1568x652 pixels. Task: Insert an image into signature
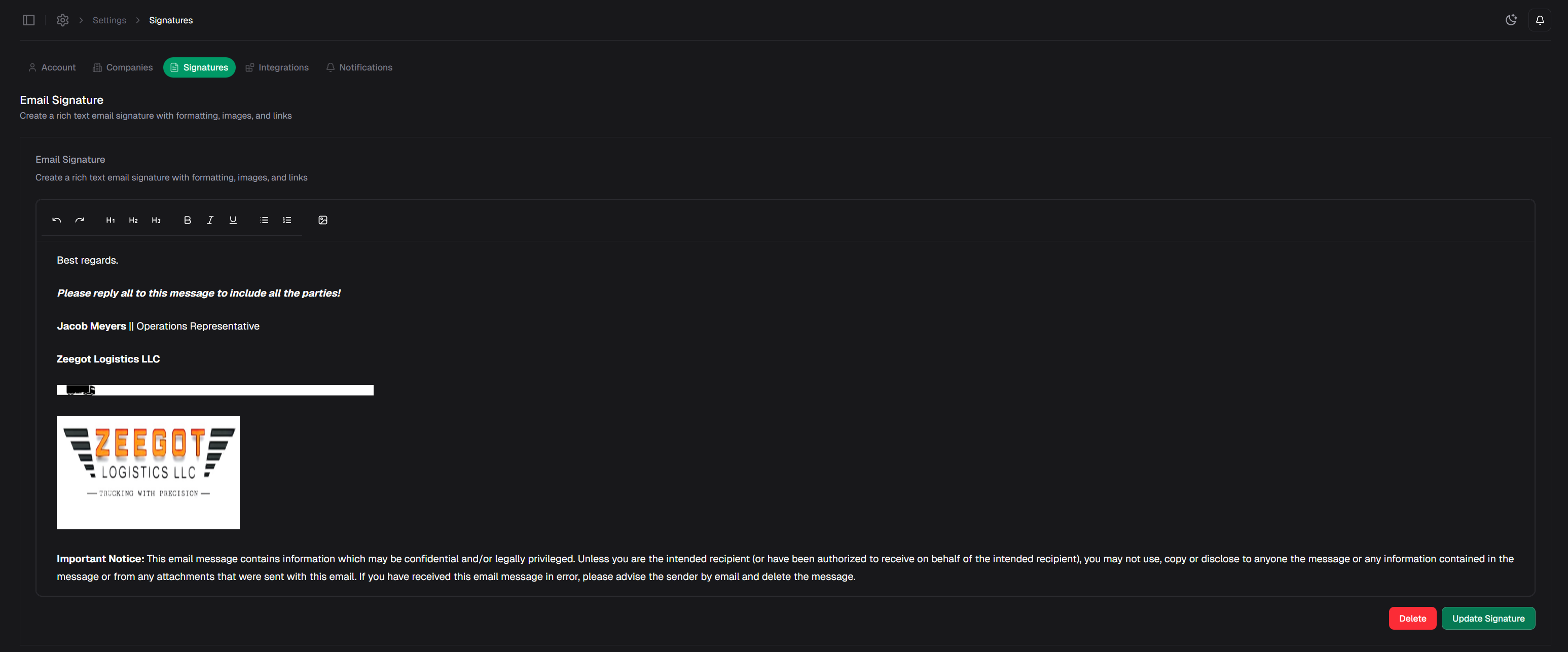point(322,221)
